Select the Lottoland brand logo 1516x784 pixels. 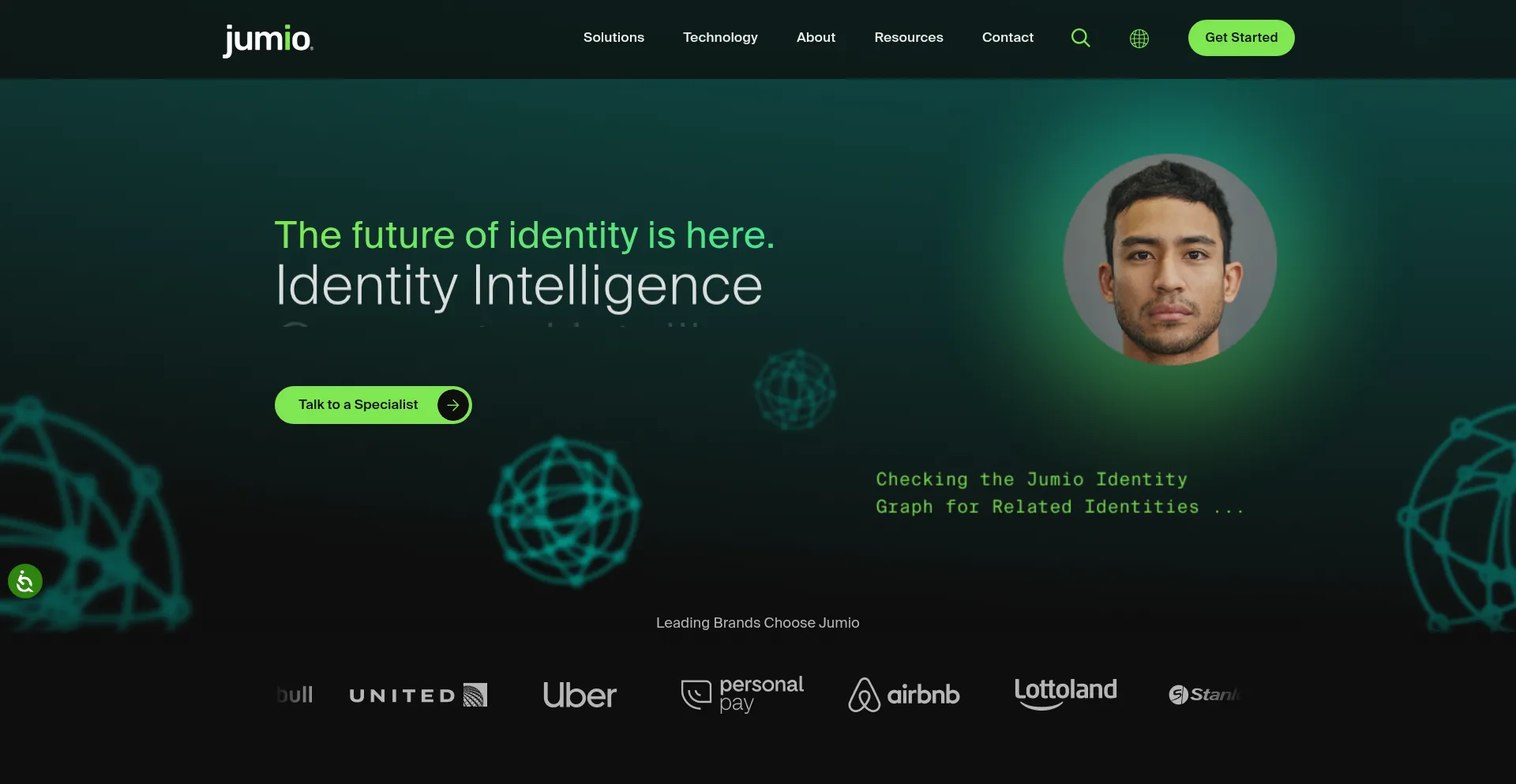pyautogui.click(x=1065, y=693)
